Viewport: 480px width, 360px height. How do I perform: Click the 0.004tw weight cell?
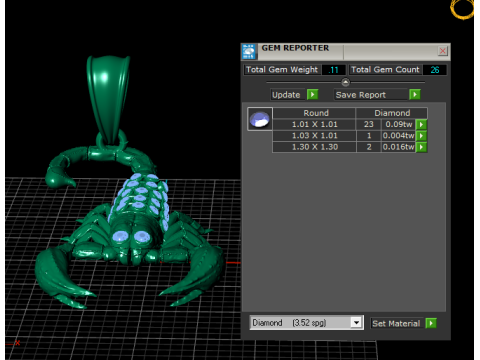(399, 136)
